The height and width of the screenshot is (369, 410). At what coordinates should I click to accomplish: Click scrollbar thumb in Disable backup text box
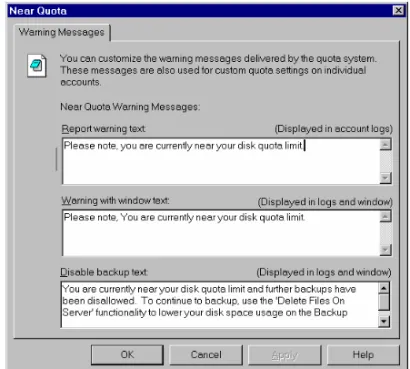(384, 301)
